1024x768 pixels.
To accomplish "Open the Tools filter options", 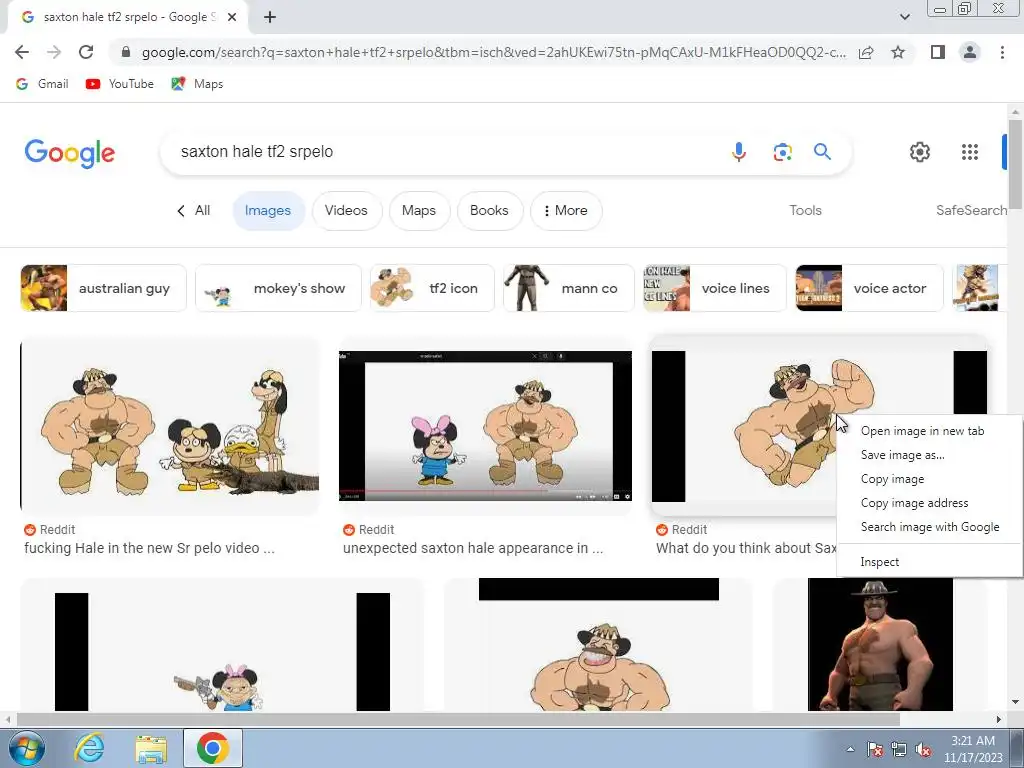I will 805,210.
